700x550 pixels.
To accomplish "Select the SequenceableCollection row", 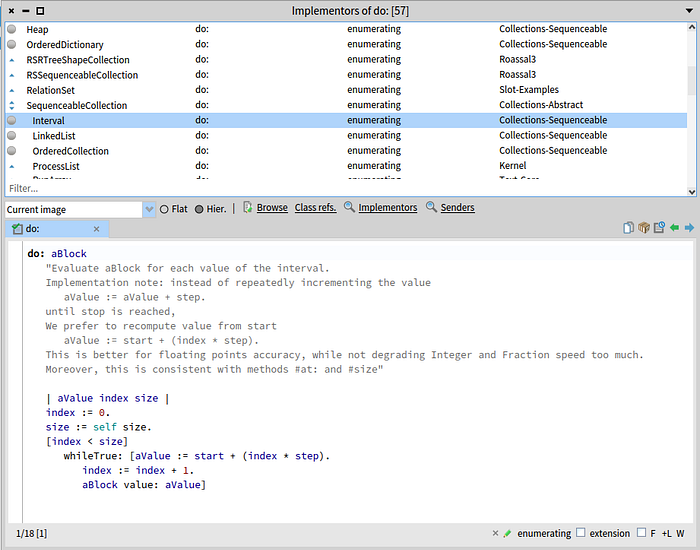I will click(x=346, y=105).
